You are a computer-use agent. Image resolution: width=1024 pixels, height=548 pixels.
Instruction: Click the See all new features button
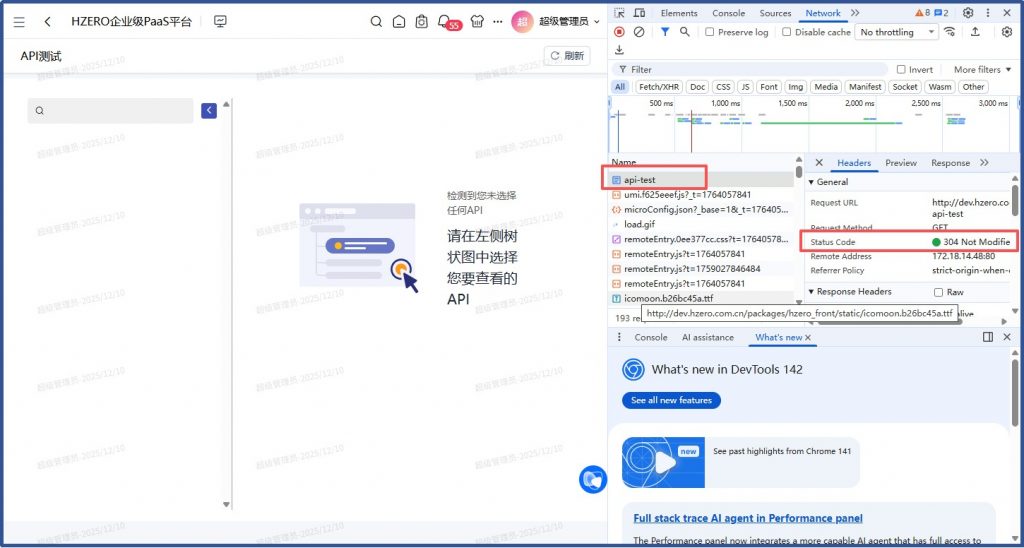[x=671, y=400]
